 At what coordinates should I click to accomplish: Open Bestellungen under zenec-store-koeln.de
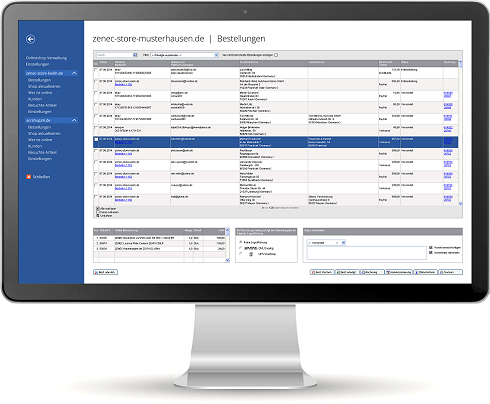(39, 80)
